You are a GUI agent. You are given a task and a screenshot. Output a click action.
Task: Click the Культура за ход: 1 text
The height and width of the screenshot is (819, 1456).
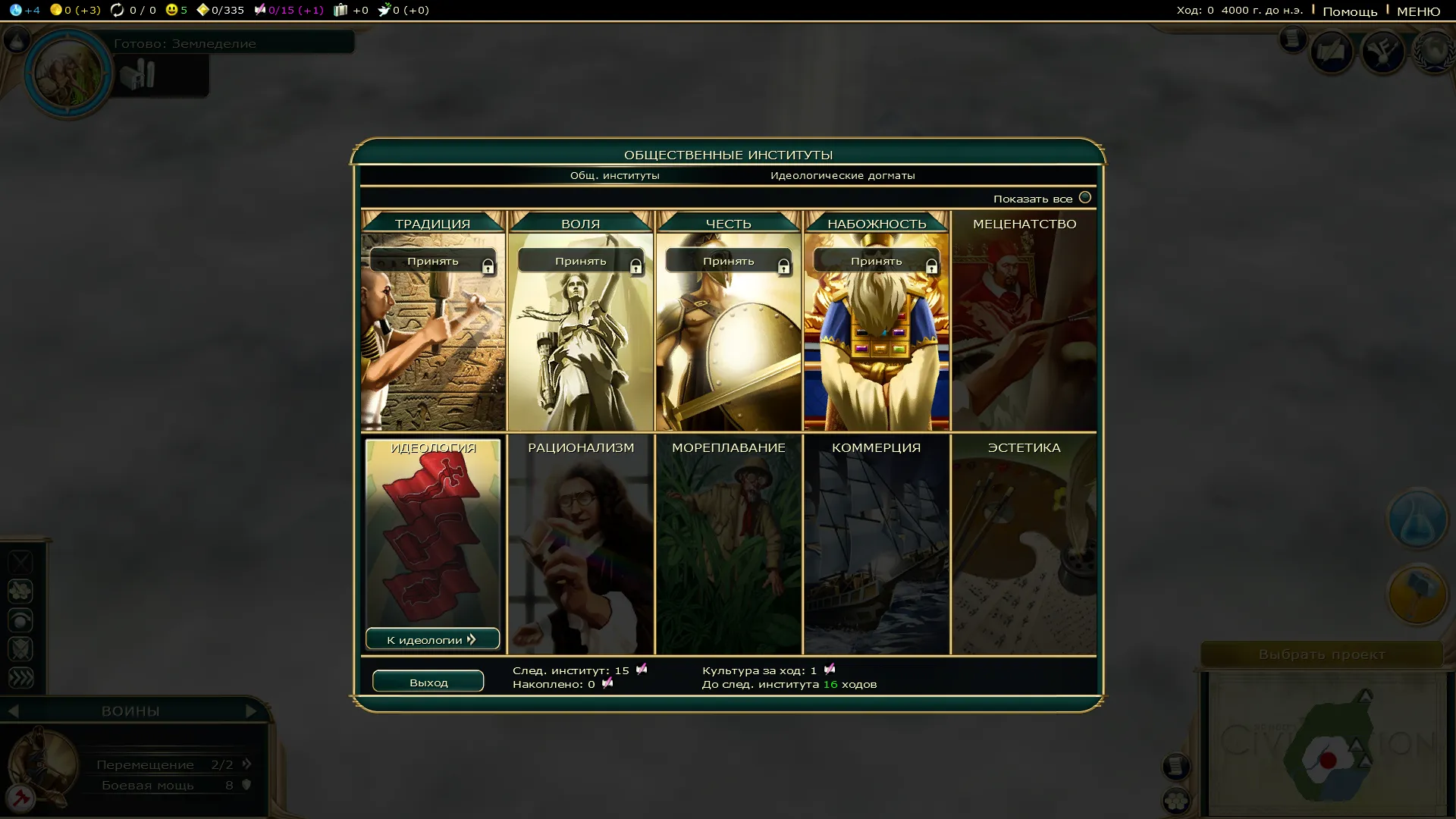click(x=759, y=670)
